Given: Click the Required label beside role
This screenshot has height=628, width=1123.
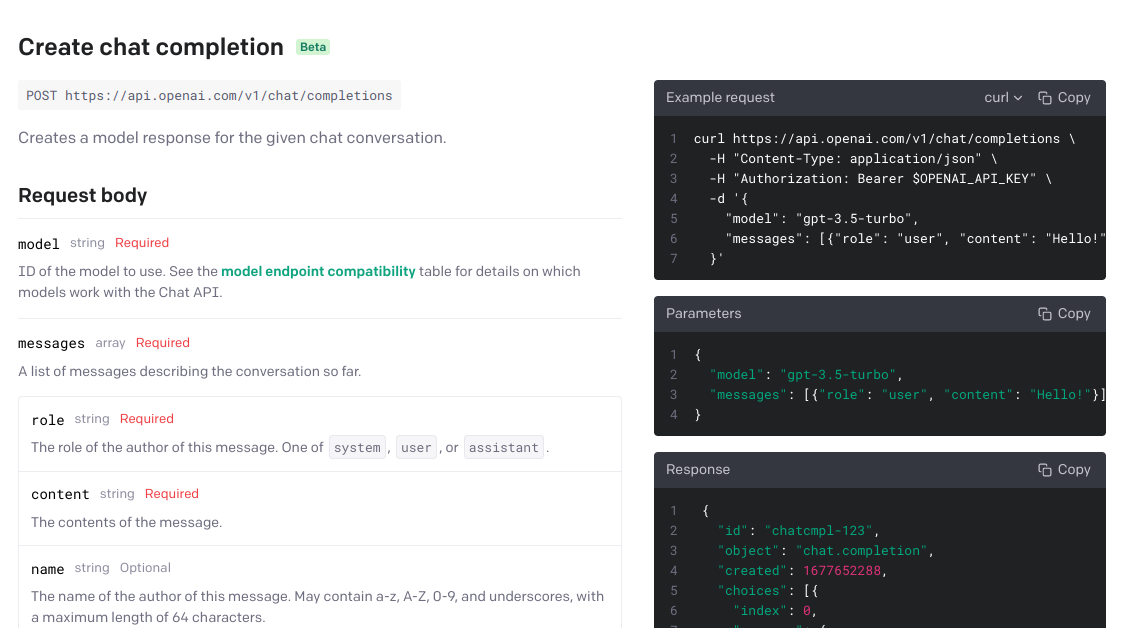Looking at the screenshot, I should click(x=147, y=419).
